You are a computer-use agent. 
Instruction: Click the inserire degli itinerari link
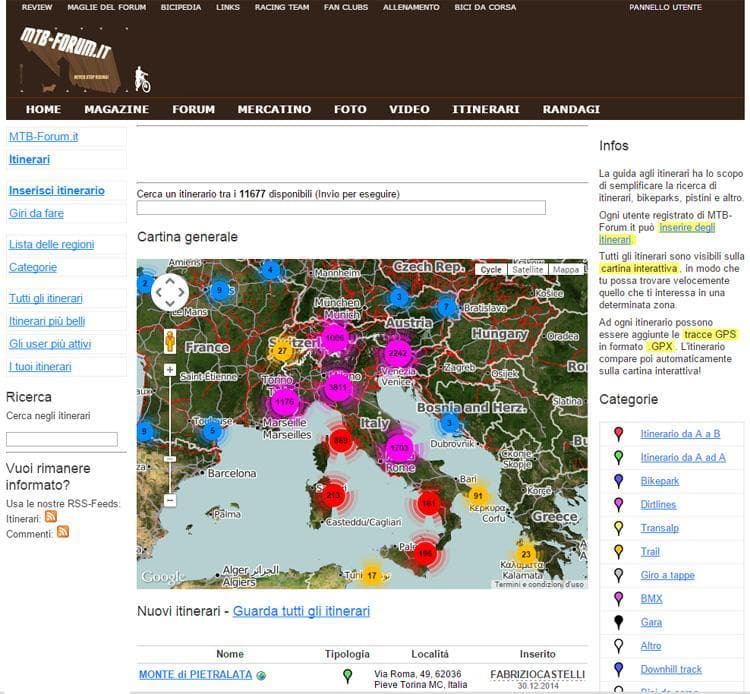tap(687, 228)
